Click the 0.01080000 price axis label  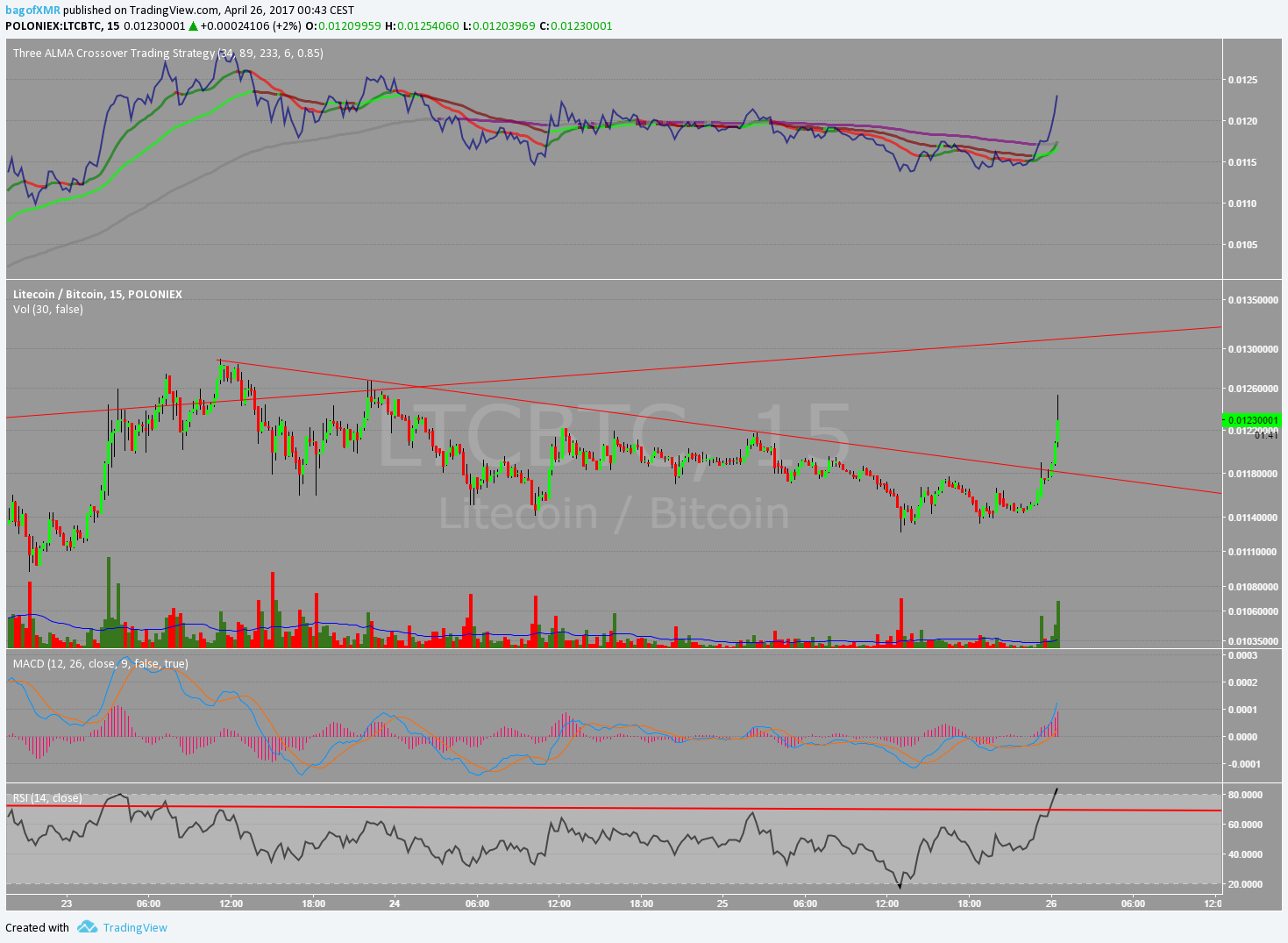(1253, 587)
